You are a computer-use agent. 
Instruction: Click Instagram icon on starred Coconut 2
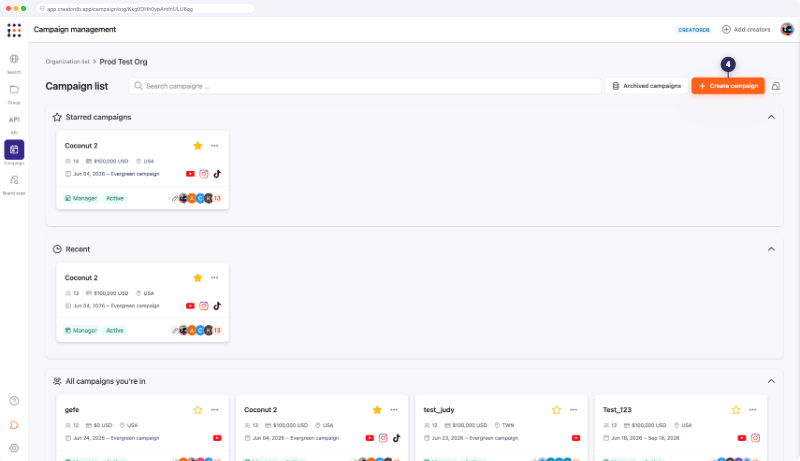pos(204,174)
